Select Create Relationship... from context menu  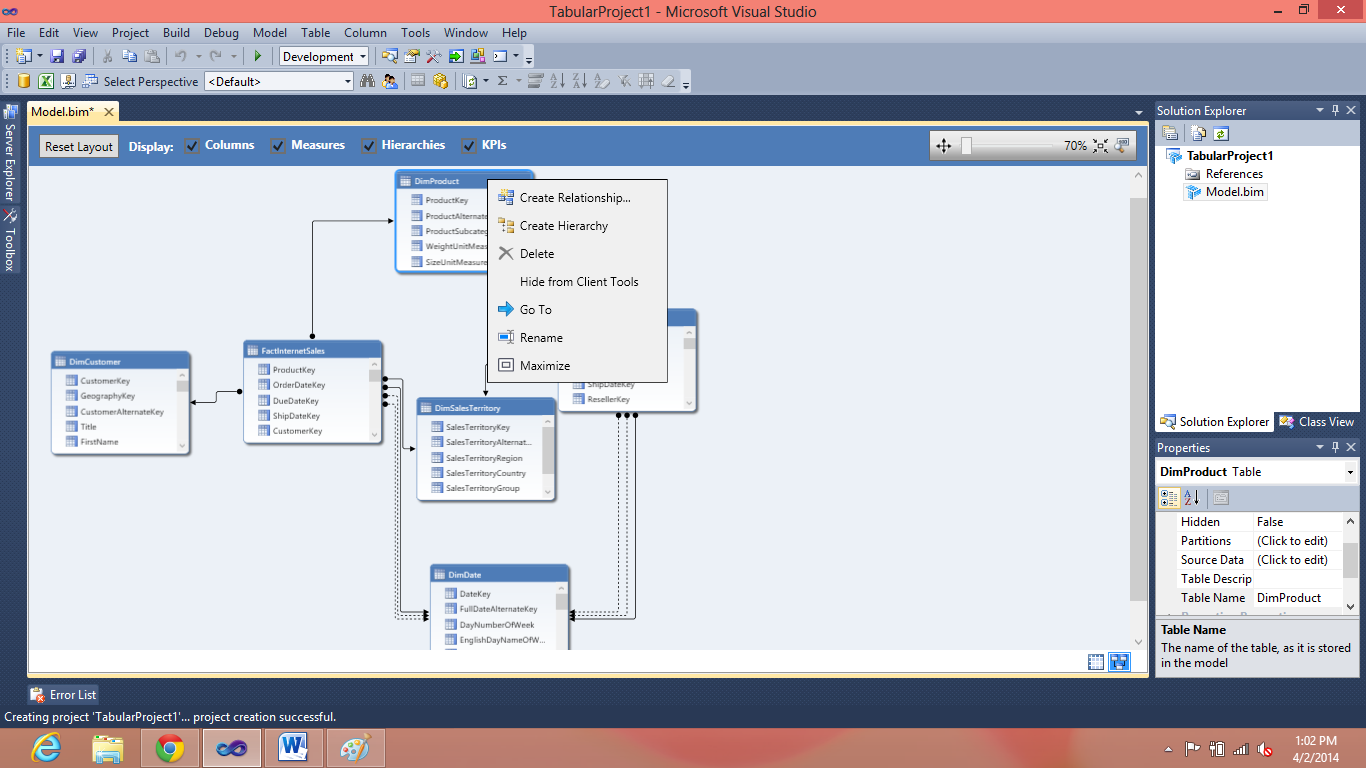(577, 198)
